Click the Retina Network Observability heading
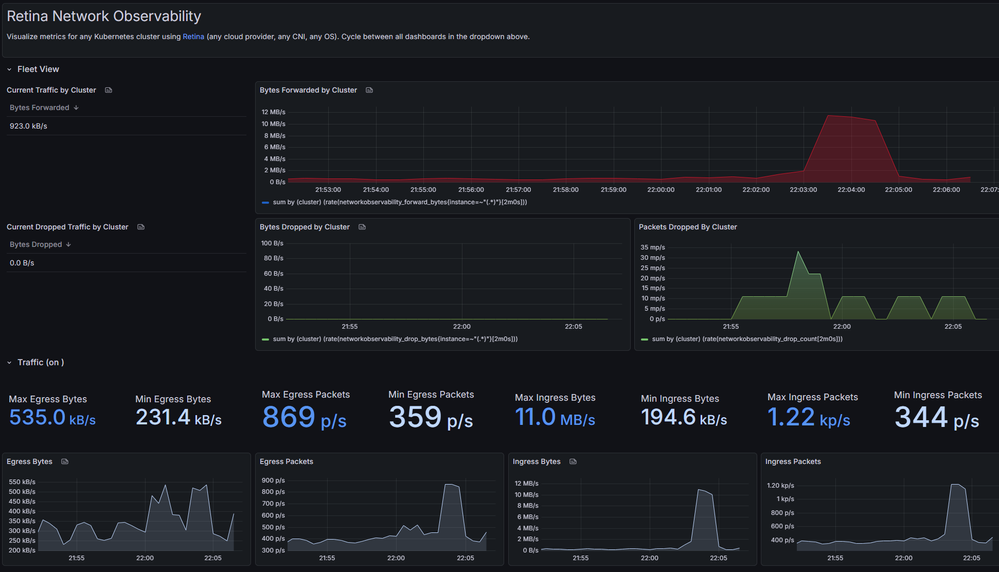This screenshot has height=572, width=999. (x=104, y=17)
